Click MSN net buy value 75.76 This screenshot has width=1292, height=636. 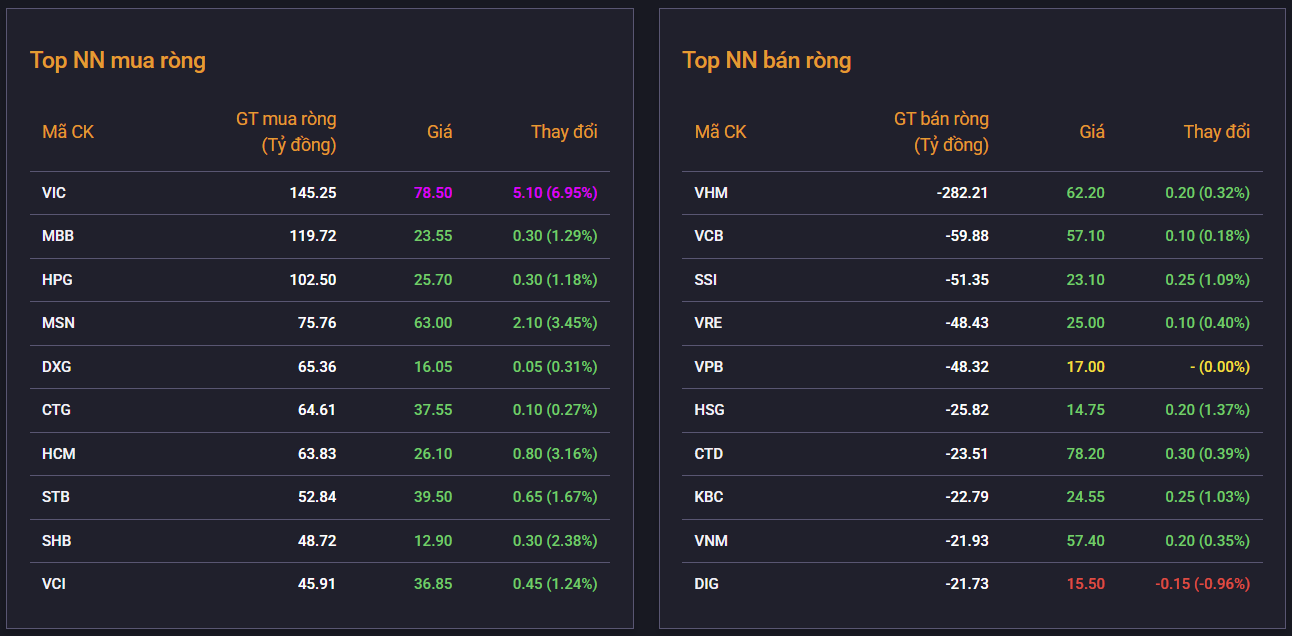(x=317, y=323)
